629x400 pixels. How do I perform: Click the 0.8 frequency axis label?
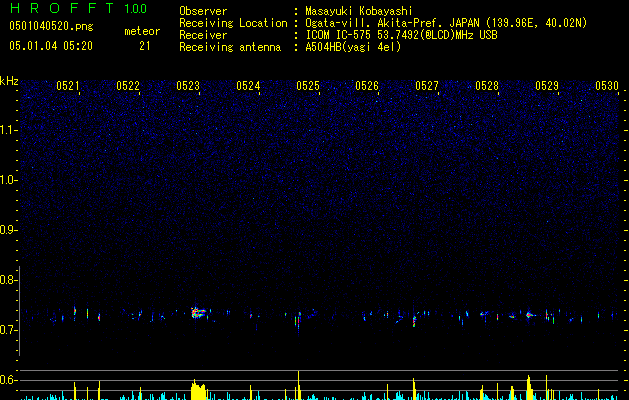(x=8, y=280)
